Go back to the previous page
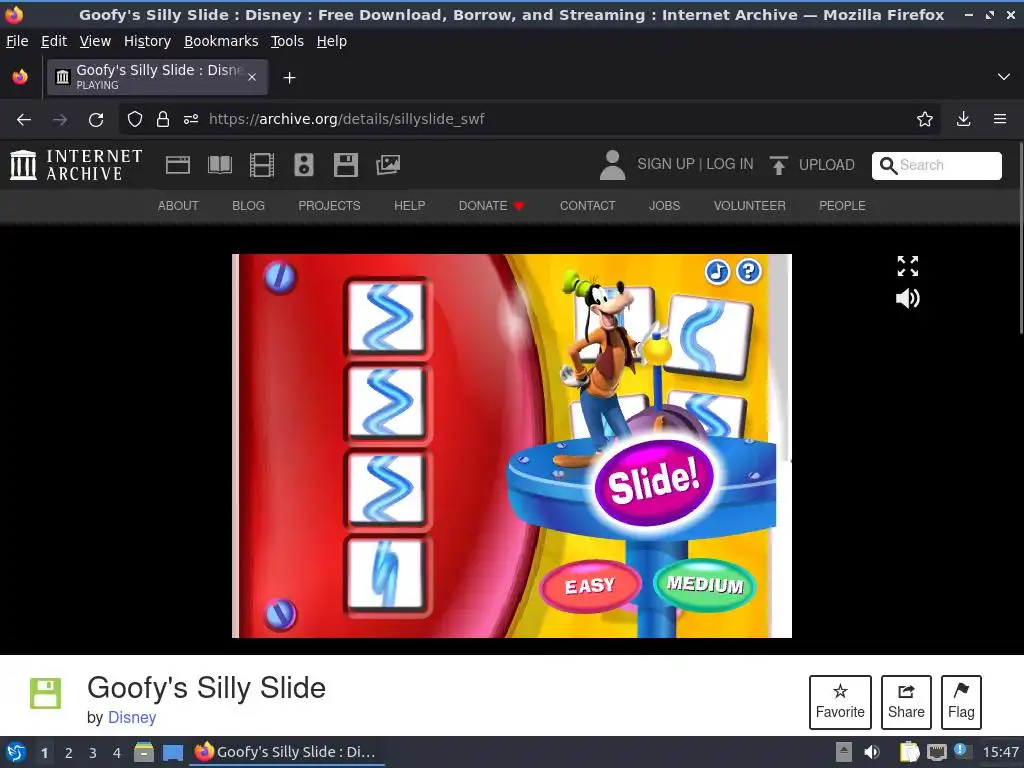The height and width of the screenshot is (768, 1024). 24,120
